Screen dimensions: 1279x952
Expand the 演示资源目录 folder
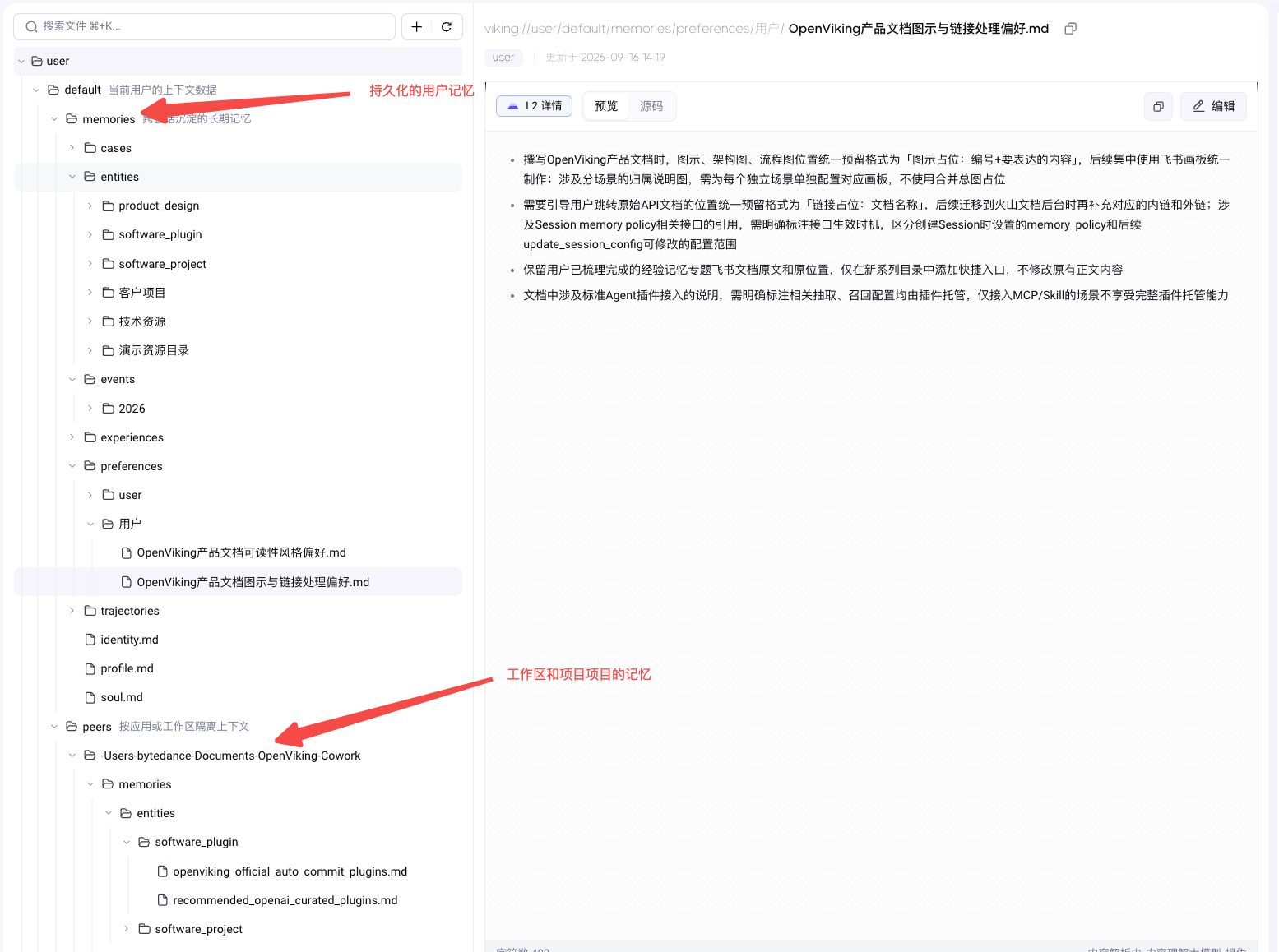tap(90, 350)
